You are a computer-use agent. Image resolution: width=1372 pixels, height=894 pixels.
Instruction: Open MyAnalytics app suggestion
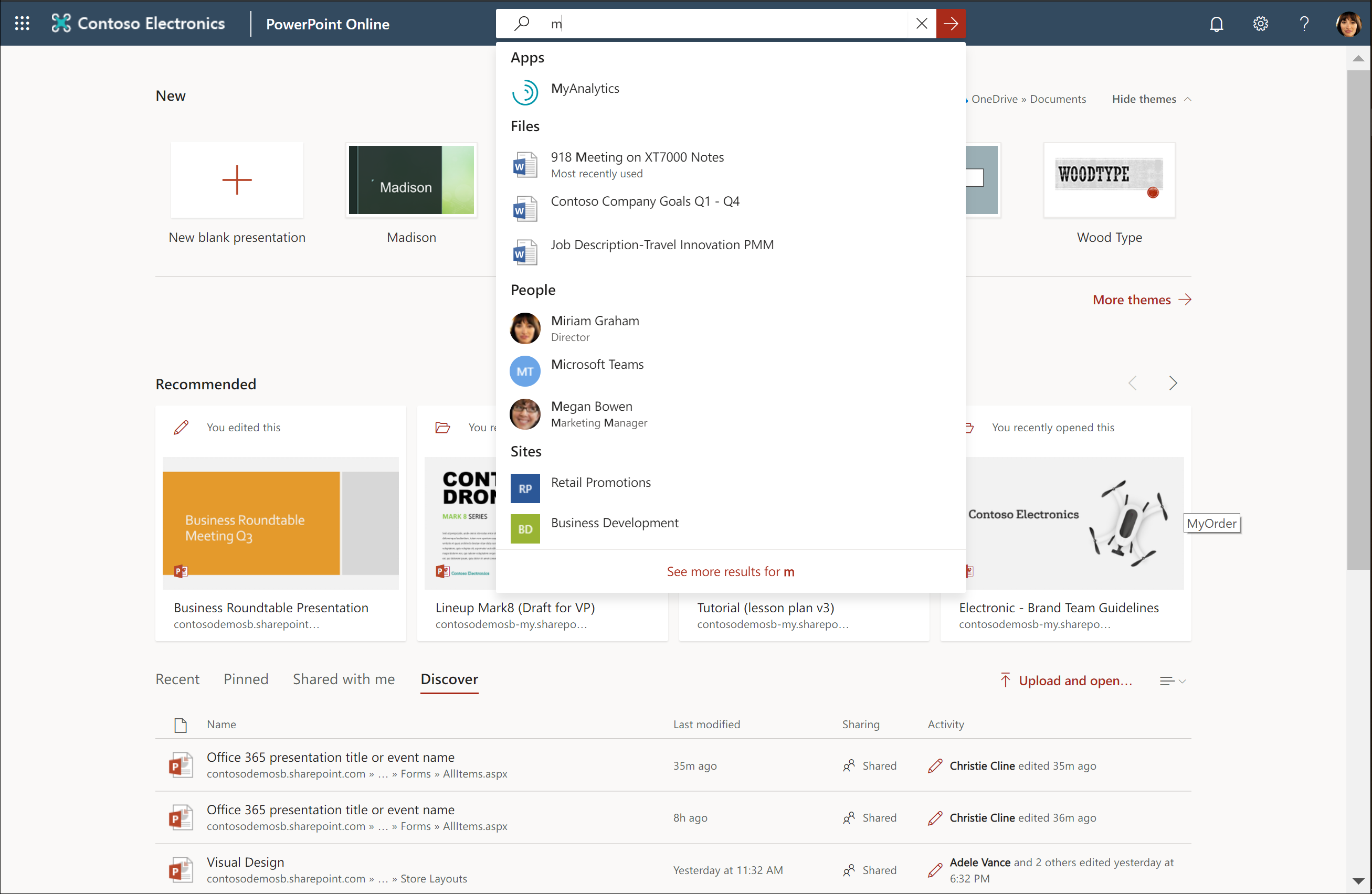[x=585, y=89]
